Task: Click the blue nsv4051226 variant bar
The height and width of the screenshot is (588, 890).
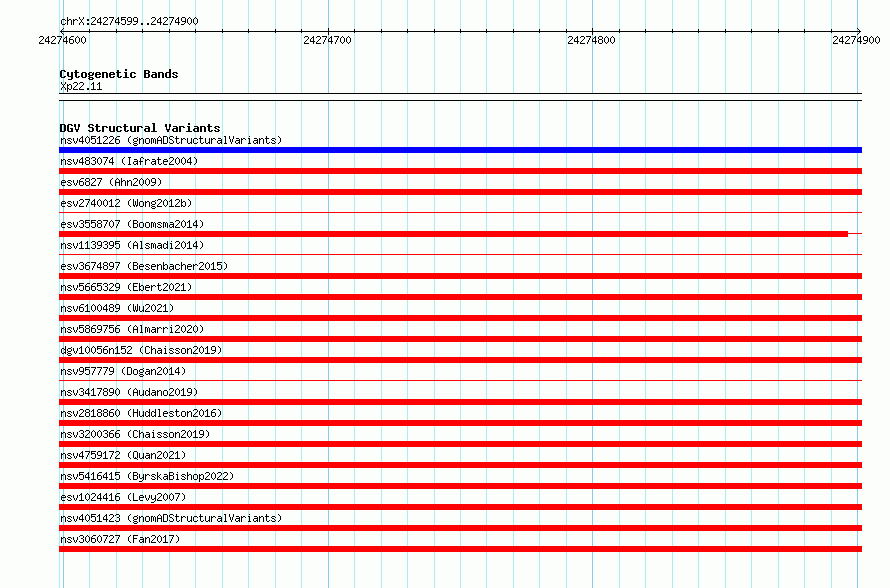Action: tap(460, 150)
